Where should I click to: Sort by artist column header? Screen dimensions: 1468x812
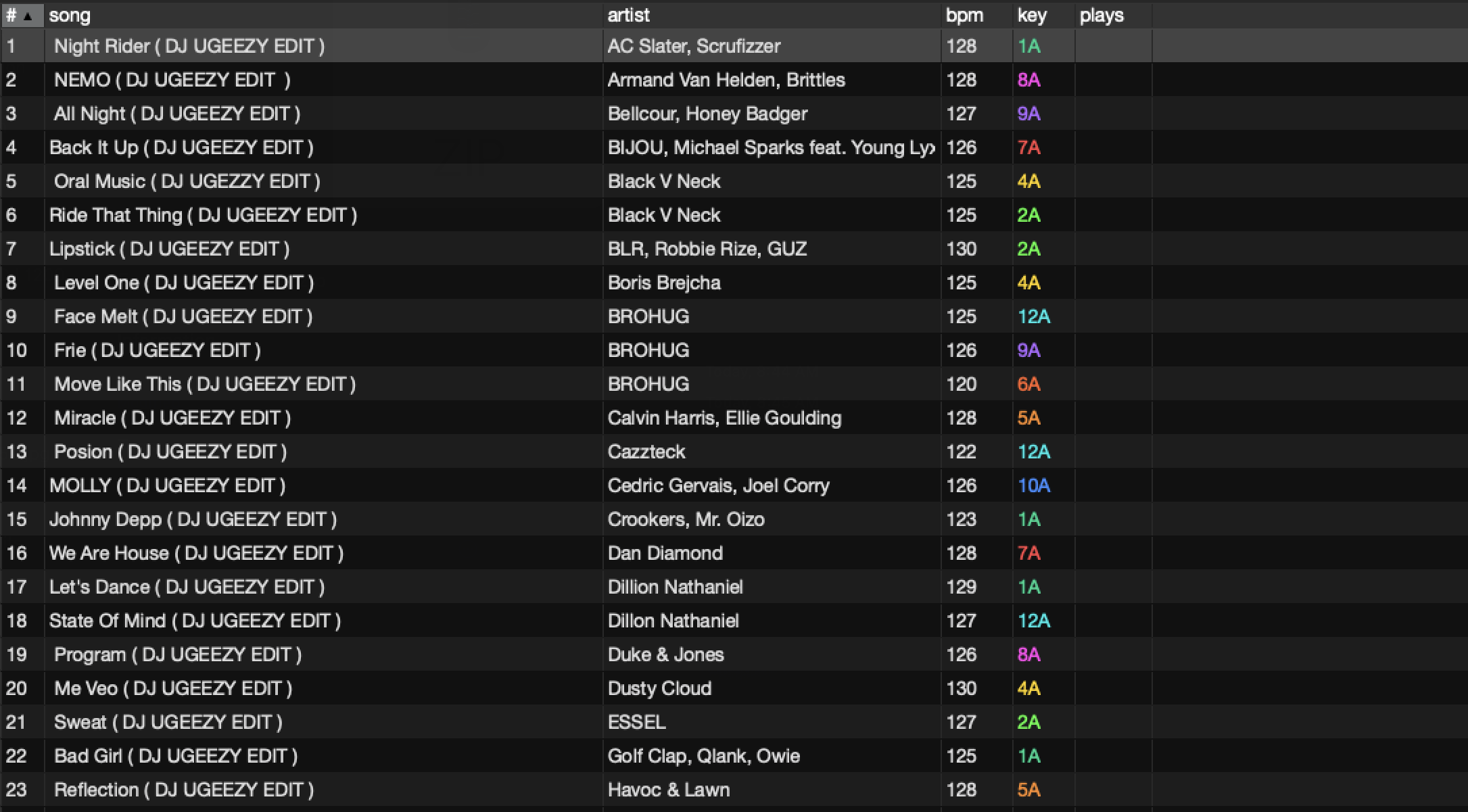pos(628,16)
